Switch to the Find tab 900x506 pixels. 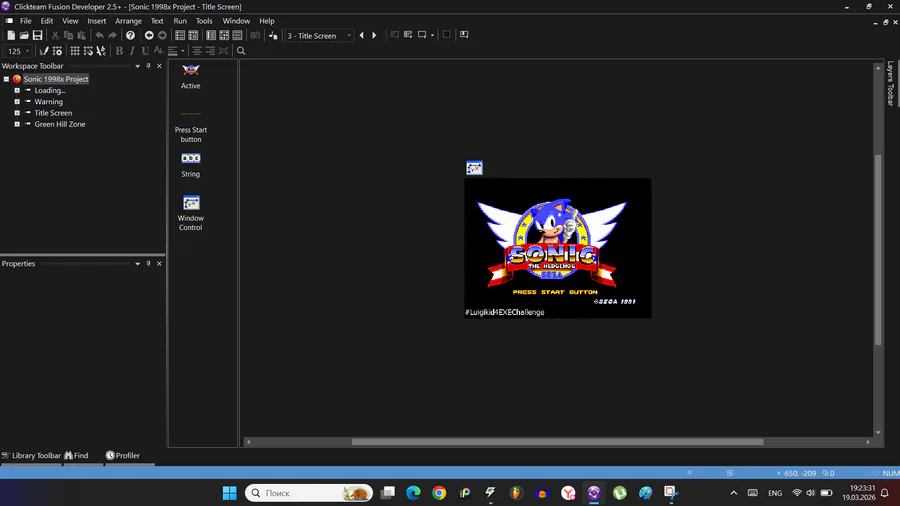click(76, 456)
